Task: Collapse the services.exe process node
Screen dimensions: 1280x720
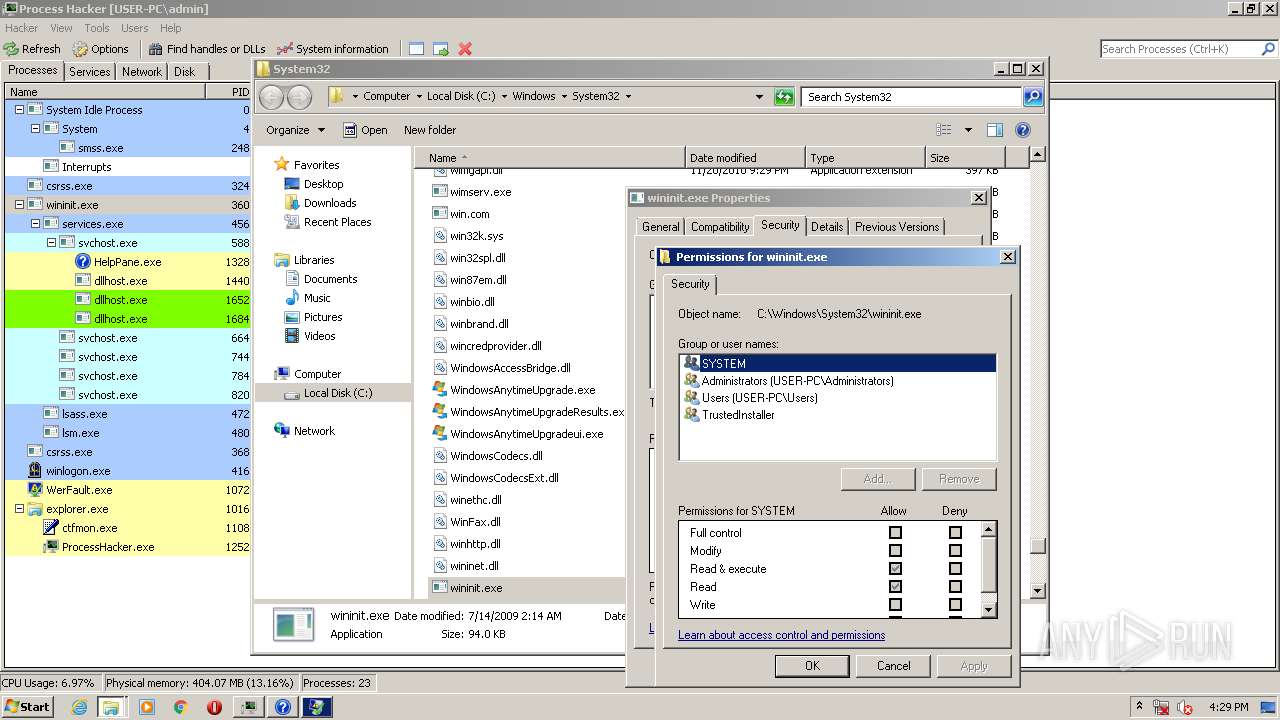Action: [x=35, y=224]
